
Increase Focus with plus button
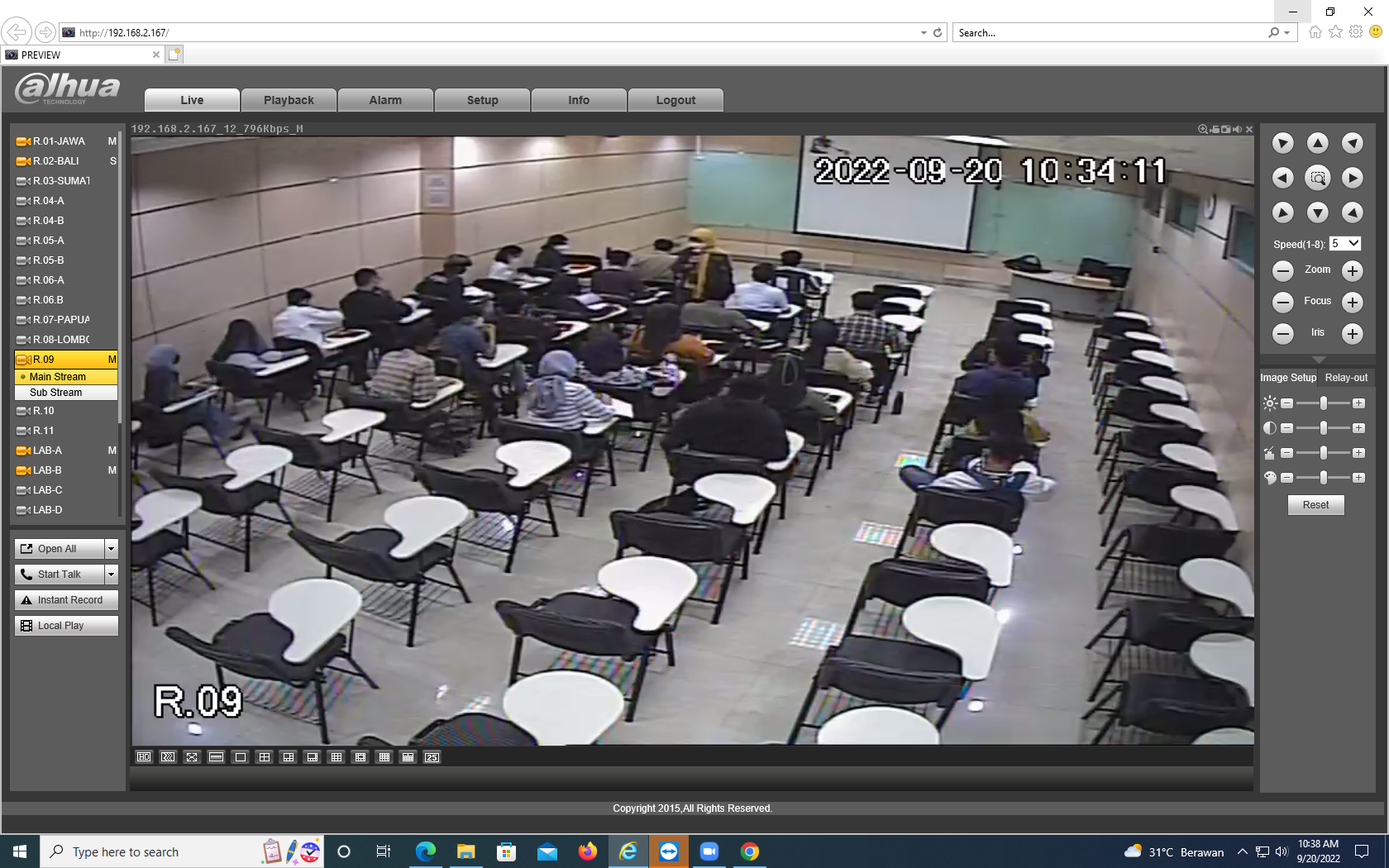[1352, 302]
